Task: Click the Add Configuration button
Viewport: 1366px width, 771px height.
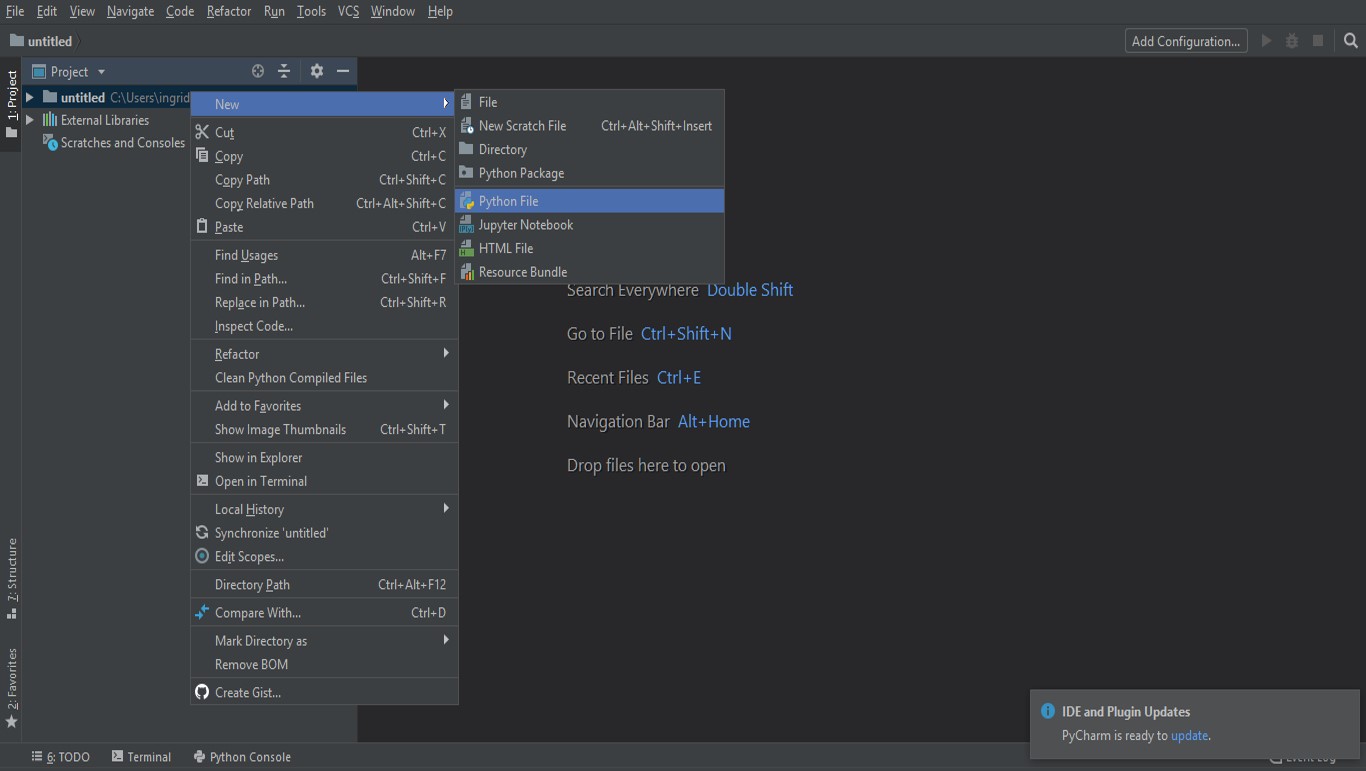Action: [1185, 41]
